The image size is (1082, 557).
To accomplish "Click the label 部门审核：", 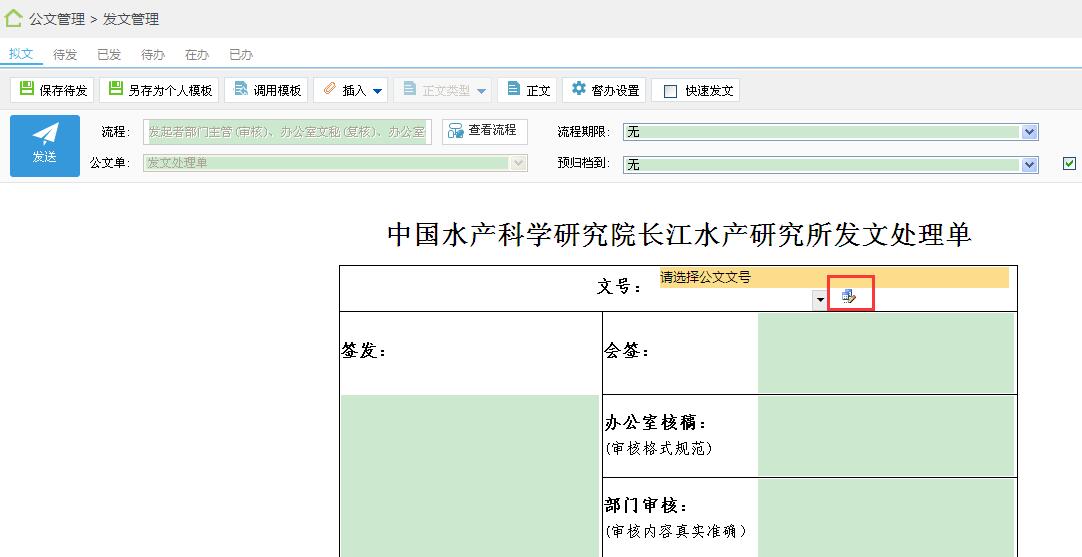I will [x=647, y=506].
